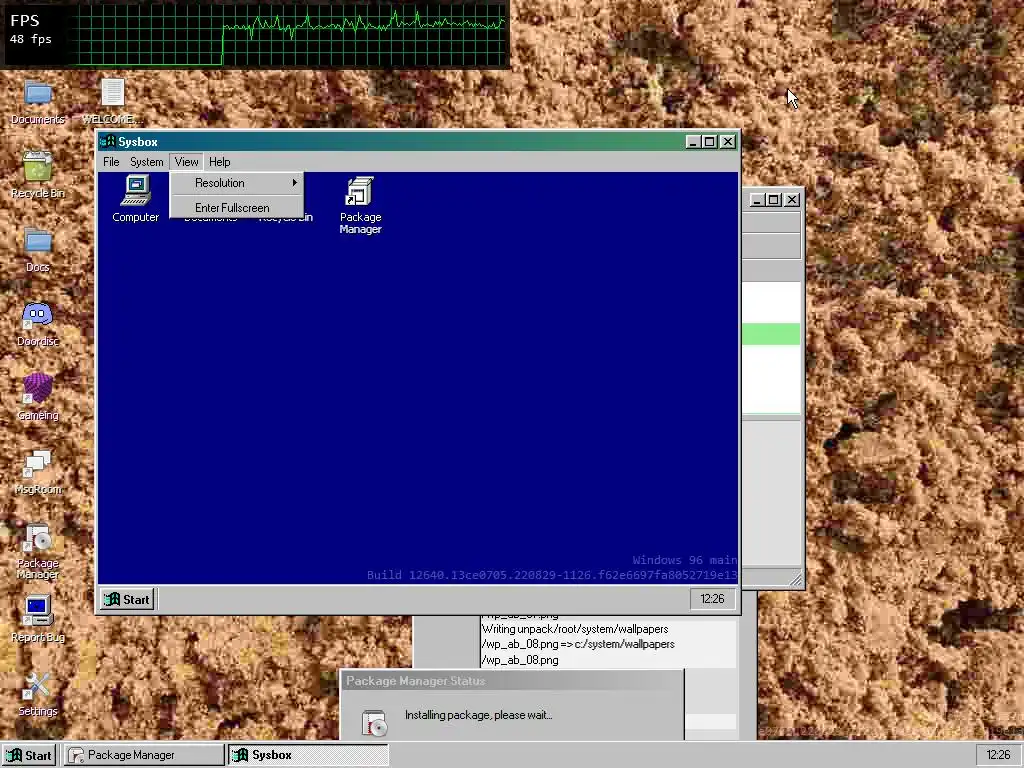The image size is (1024, 768).
Task: Open the File menu in Sysbox
Action: click(111, 162)
